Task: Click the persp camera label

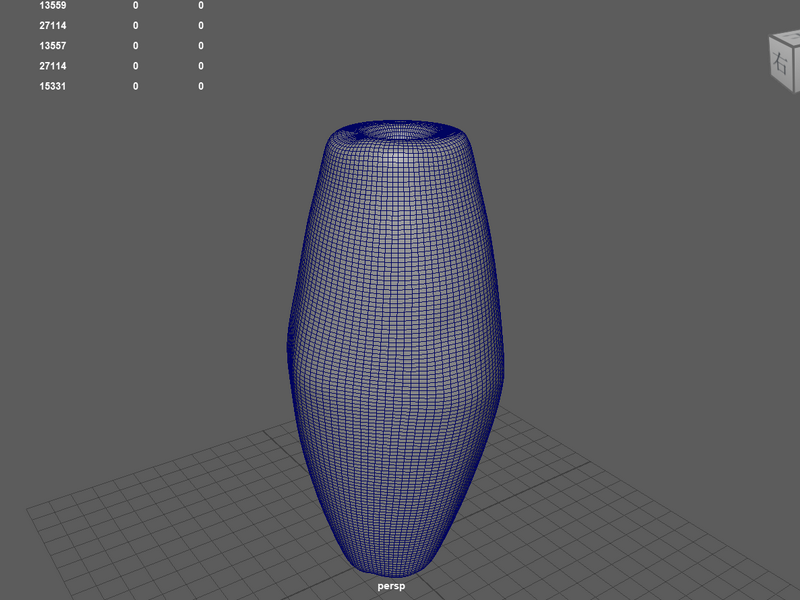Action: click(391, 586)
